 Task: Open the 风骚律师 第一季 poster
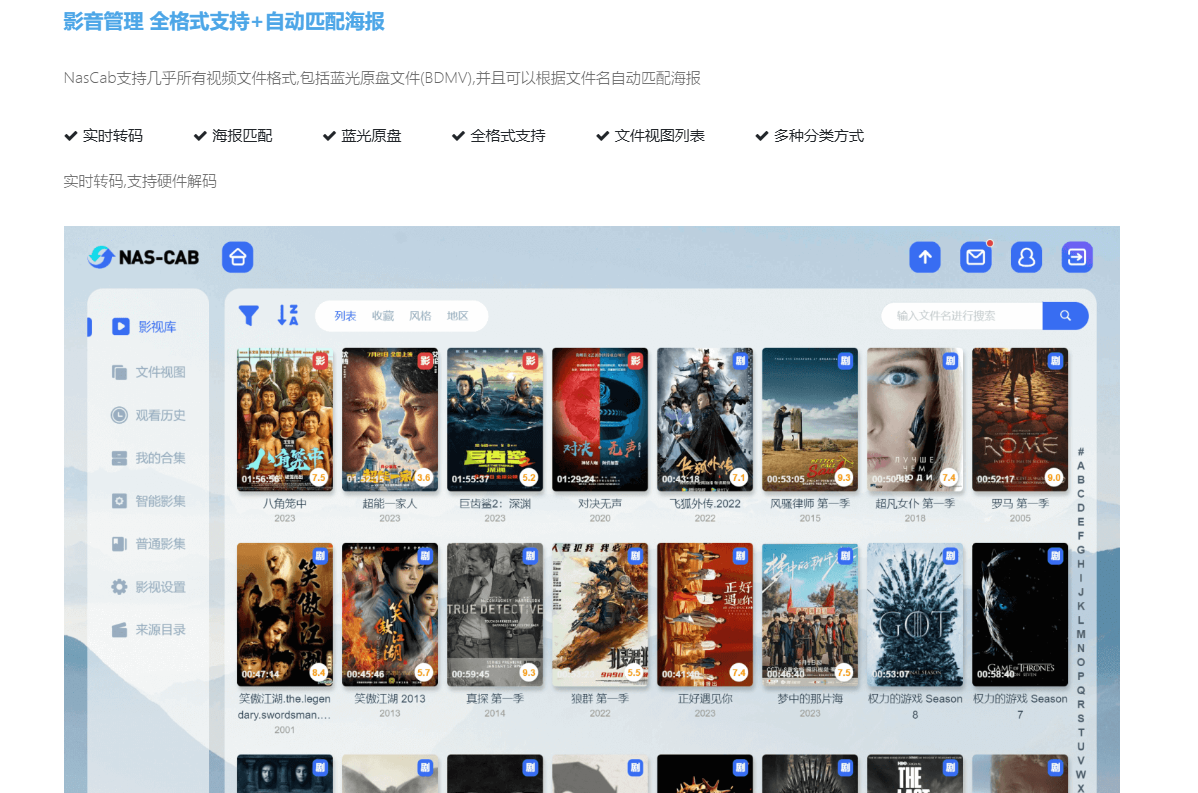click(810, 419)
